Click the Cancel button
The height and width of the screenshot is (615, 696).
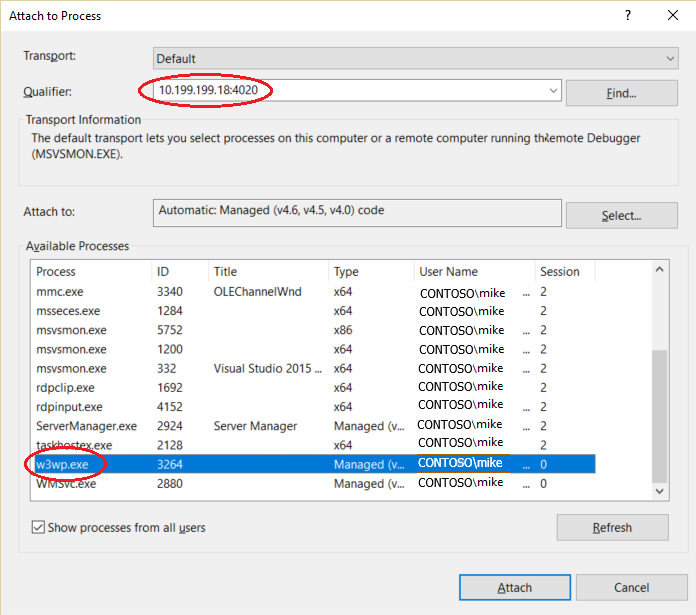click(632, 587)
